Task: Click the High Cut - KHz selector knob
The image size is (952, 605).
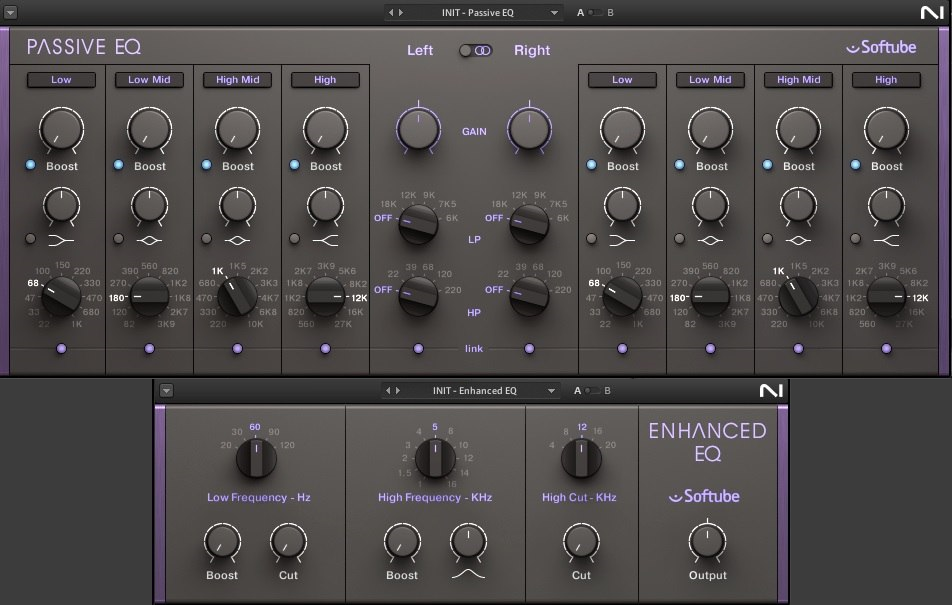Action: click(582, 458)
